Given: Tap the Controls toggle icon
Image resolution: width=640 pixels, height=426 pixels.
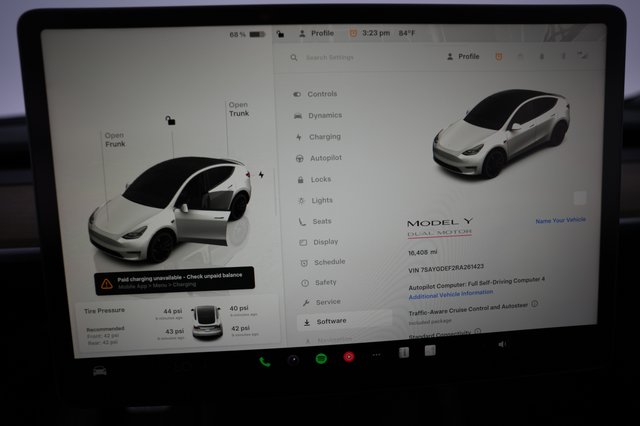Looking at the screenshot, I should point(297,94).
